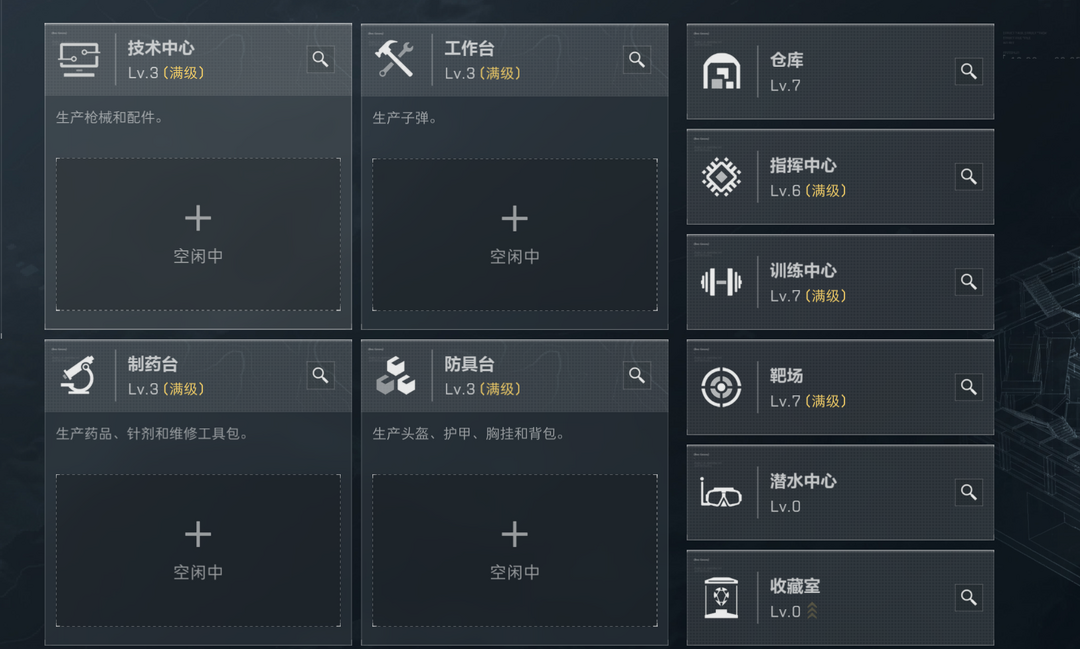Click the magnifier icon on 技术中心 panel
The height and width of the screenshot is (649, 1080).
[x=320, y=59]
